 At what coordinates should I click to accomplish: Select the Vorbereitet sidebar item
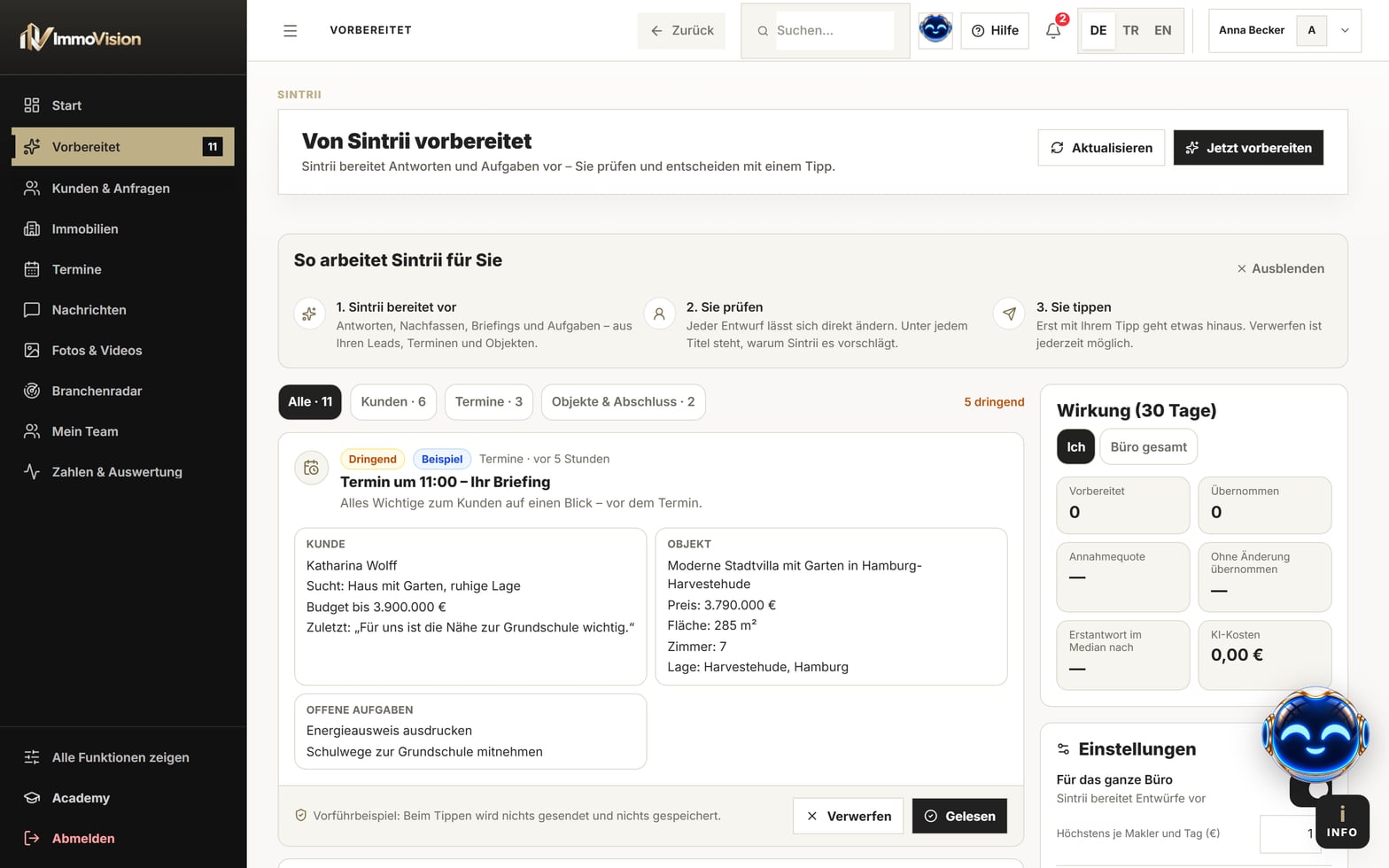[123, 147]
